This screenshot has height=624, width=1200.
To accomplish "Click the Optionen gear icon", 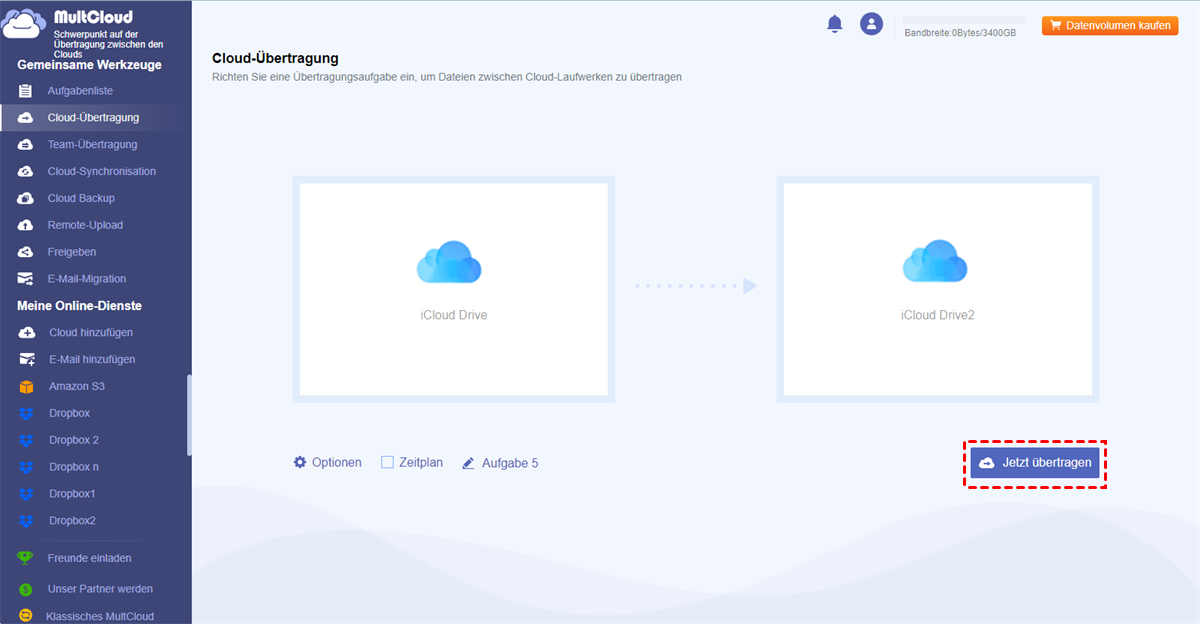I will (x=300, y=463).
